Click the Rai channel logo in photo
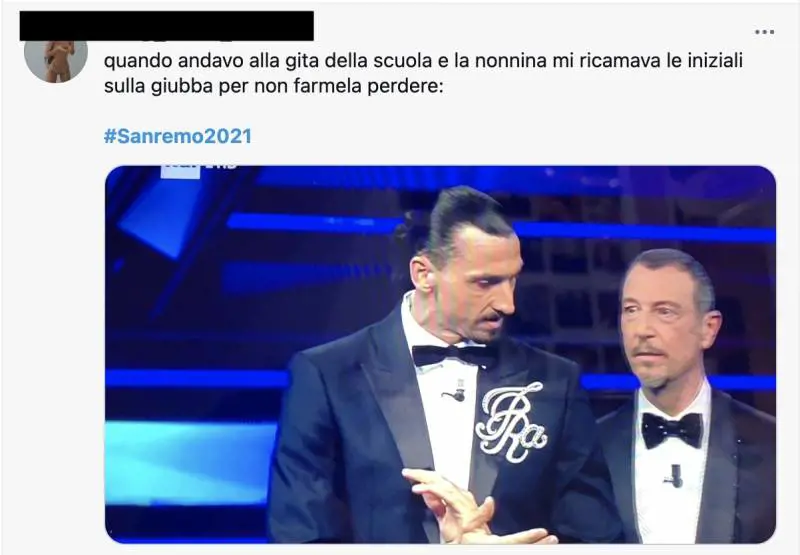The width and height of the screenshot is (800, 555). [199, 168]
